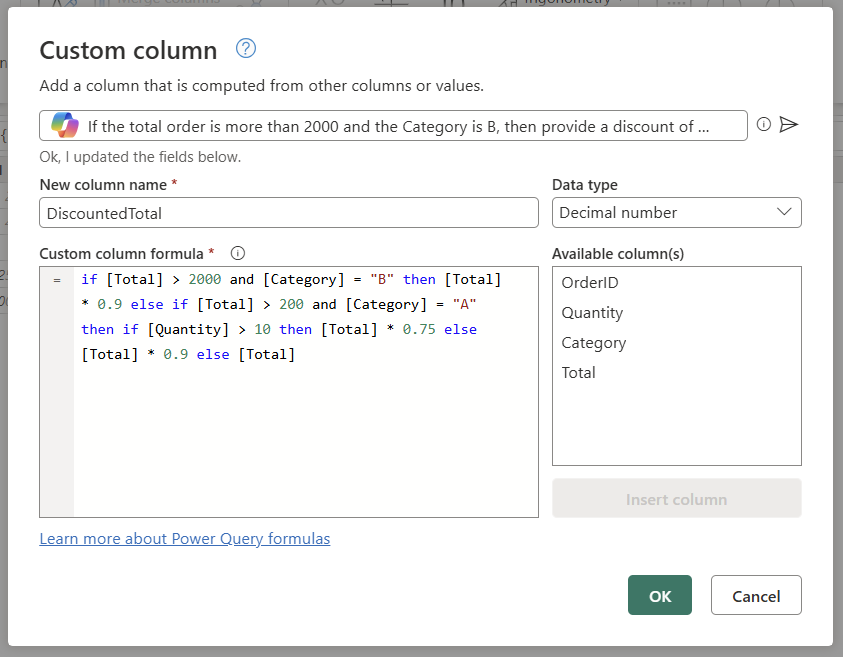Click the DiscountedTotal column name field
Screen dimensions: 843x657
288,212
